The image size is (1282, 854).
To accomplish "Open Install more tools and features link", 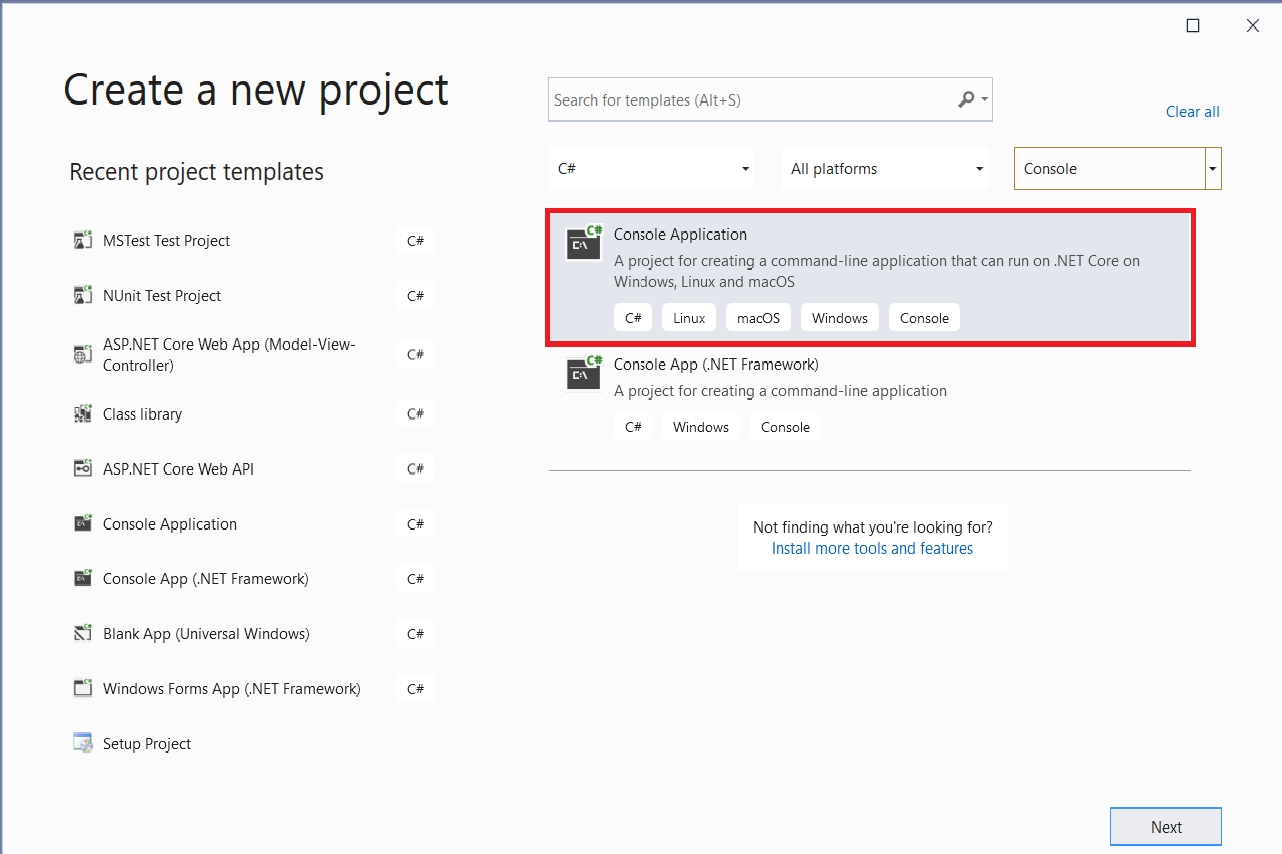I will [872, 549].
